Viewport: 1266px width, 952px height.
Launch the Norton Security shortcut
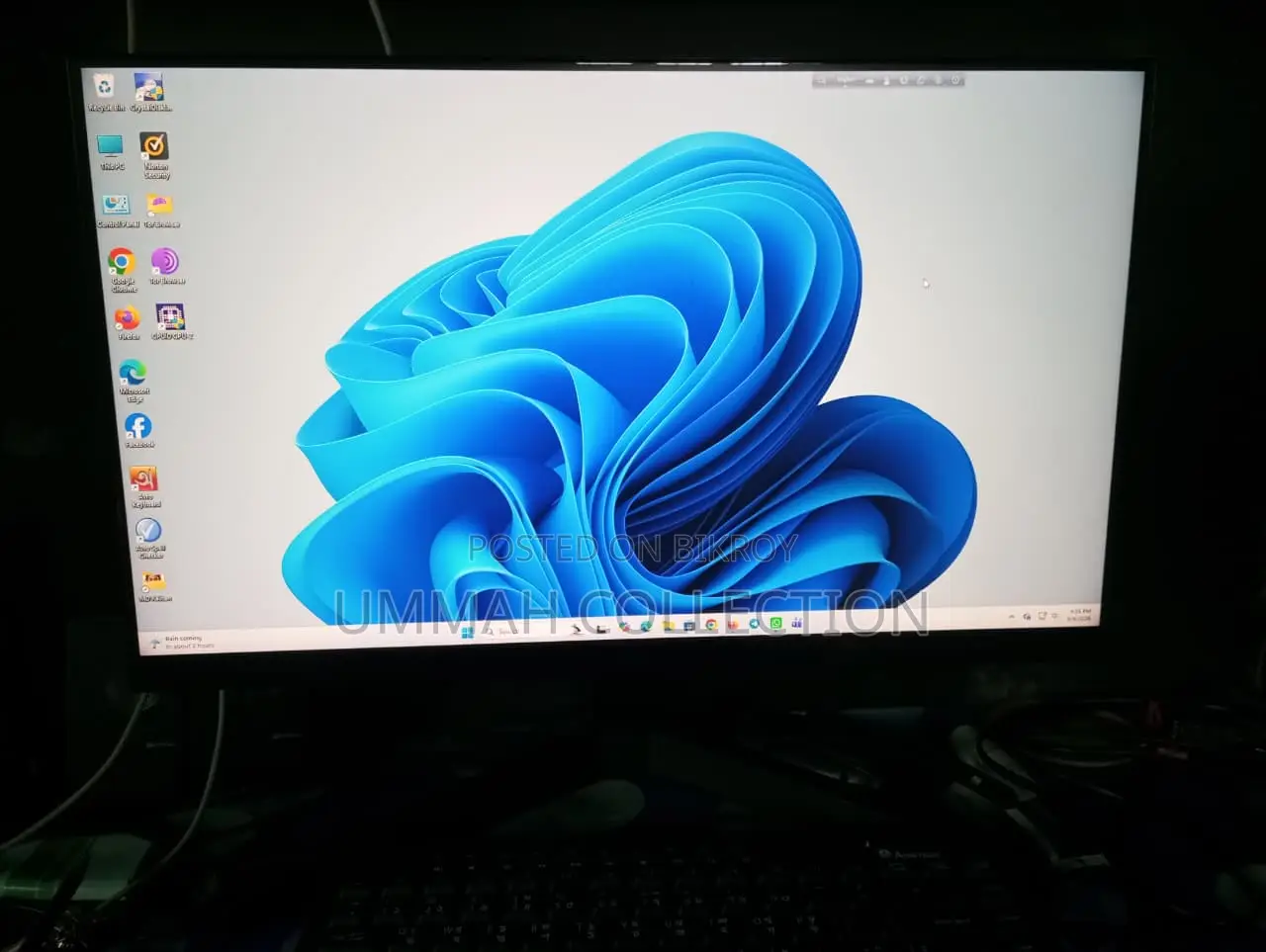(x=155, y=154)
